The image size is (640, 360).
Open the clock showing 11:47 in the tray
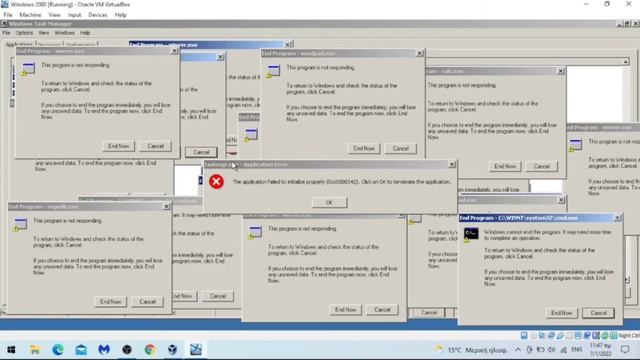coord(600,350)
